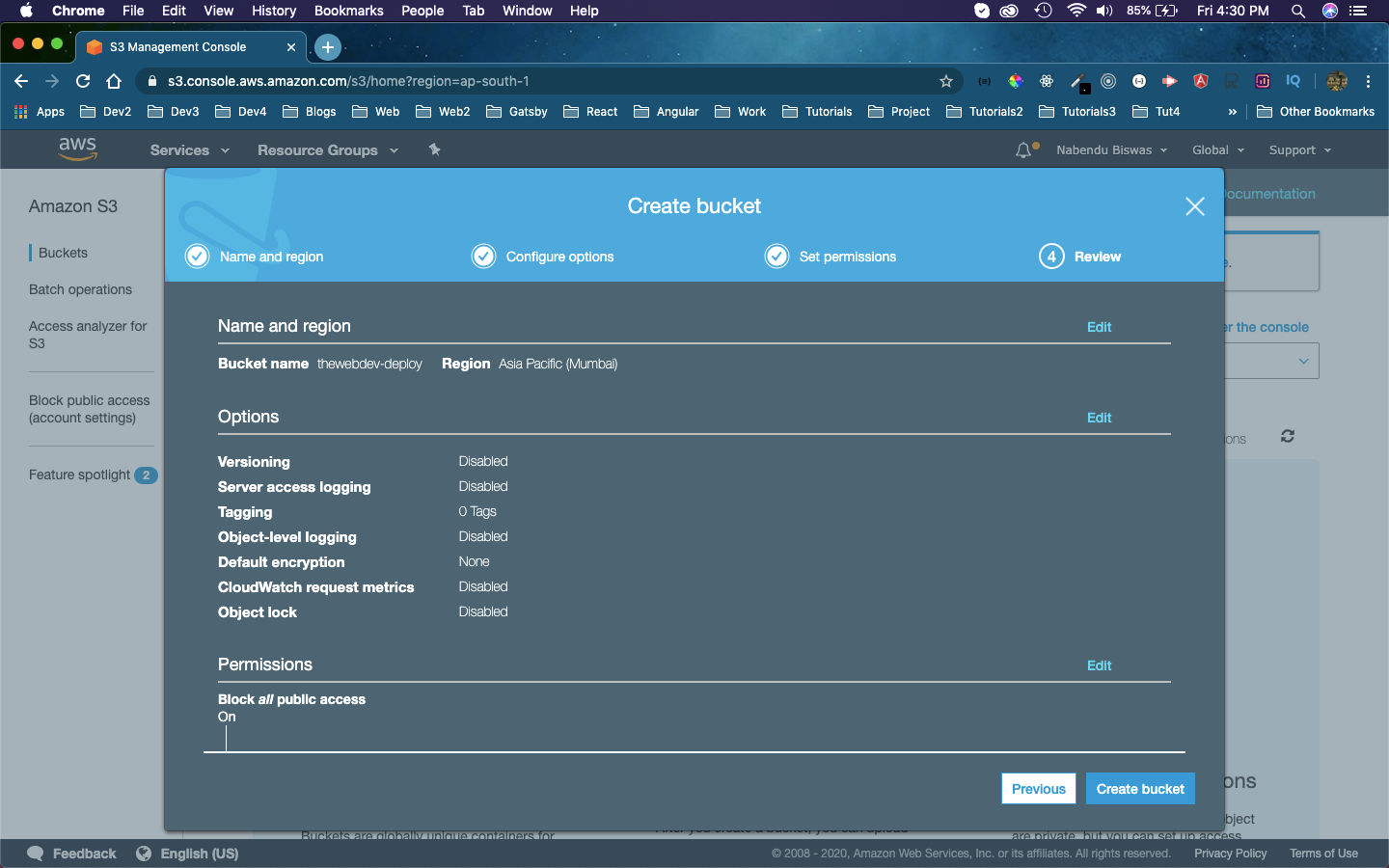
Task: Open Other Bookmarks folder
Action: coord(1316,112)
